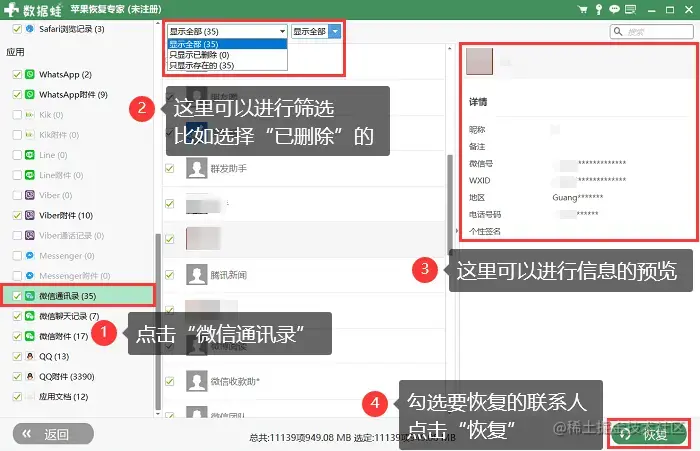Open the chat support bubble icon

[x=615, y=9]
